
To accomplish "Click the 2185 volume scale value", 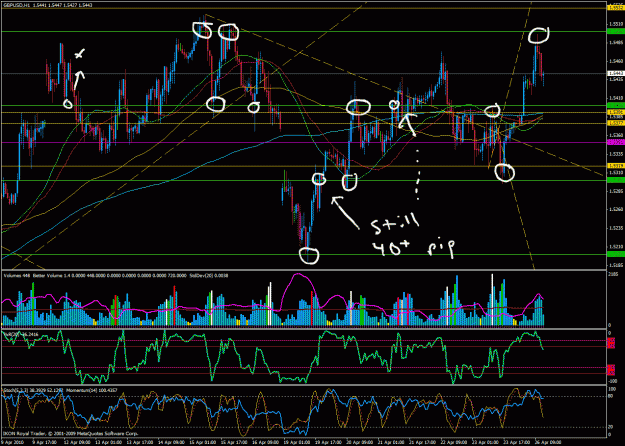I will 614,275.
